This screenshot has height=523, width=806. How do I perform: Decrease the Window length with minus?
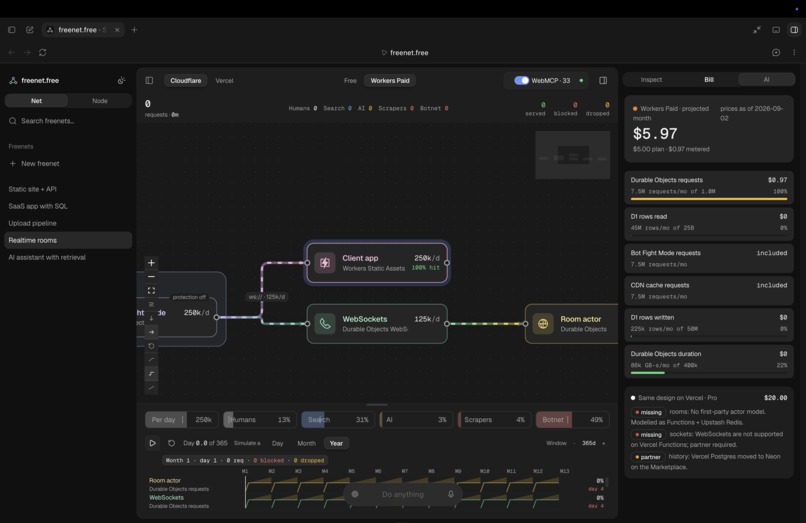pyautogui.click(x=574, y=443)
